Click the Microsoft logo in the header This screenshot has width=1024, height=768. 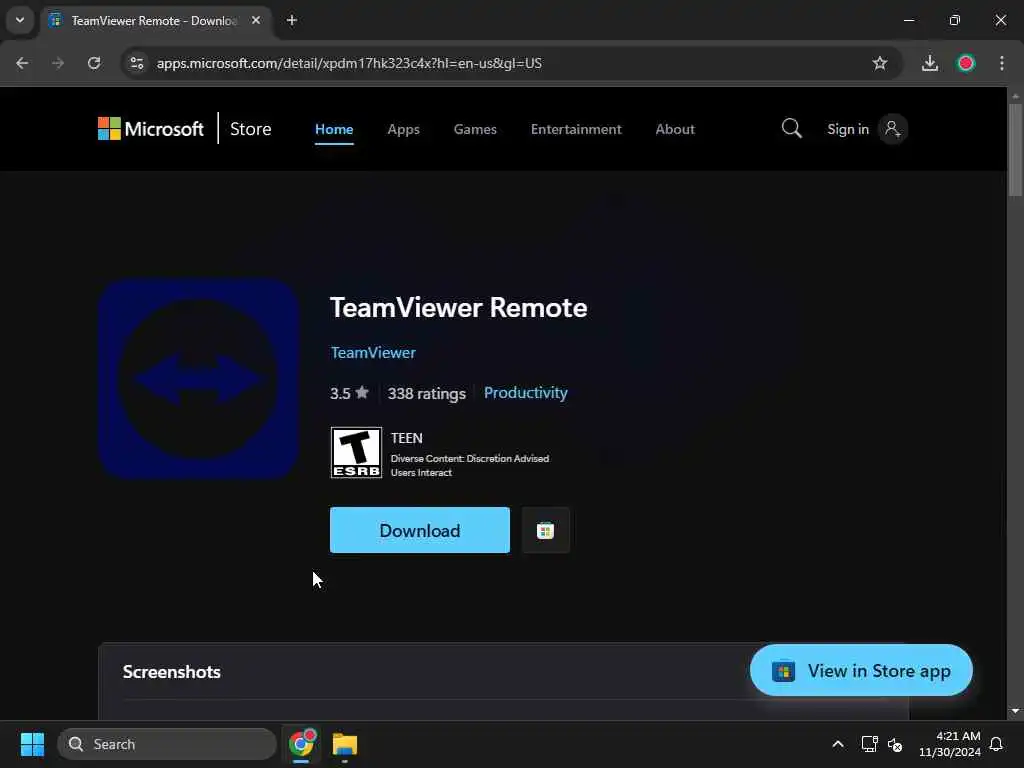click(x=151, y=129)
